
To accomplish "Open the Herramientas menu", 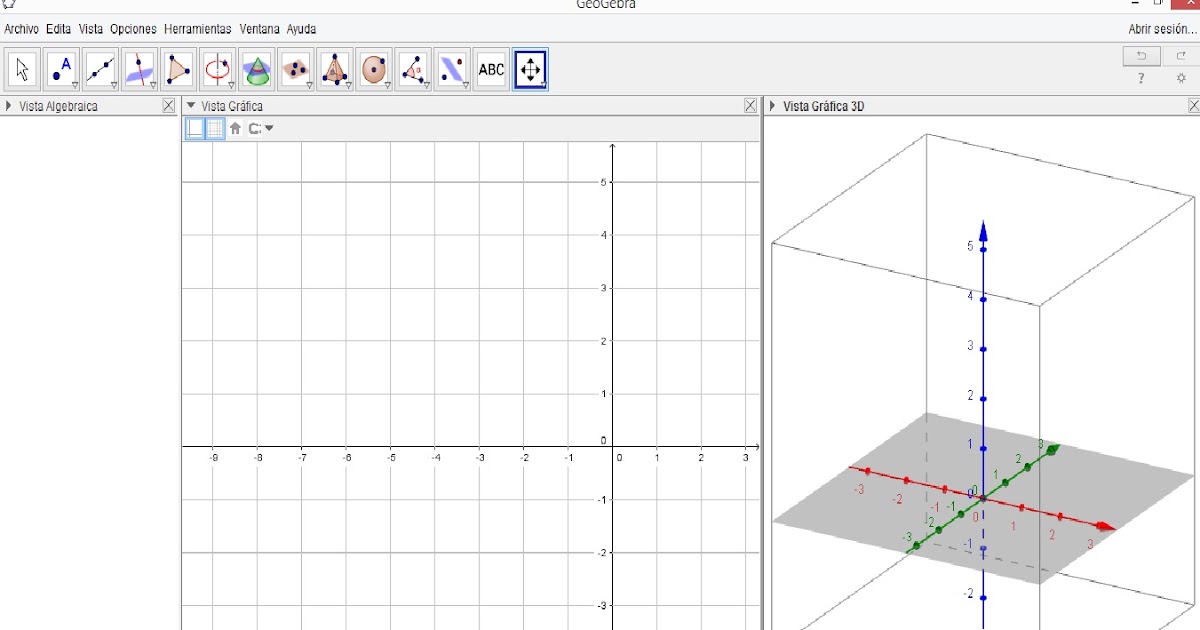I will 198,29.
